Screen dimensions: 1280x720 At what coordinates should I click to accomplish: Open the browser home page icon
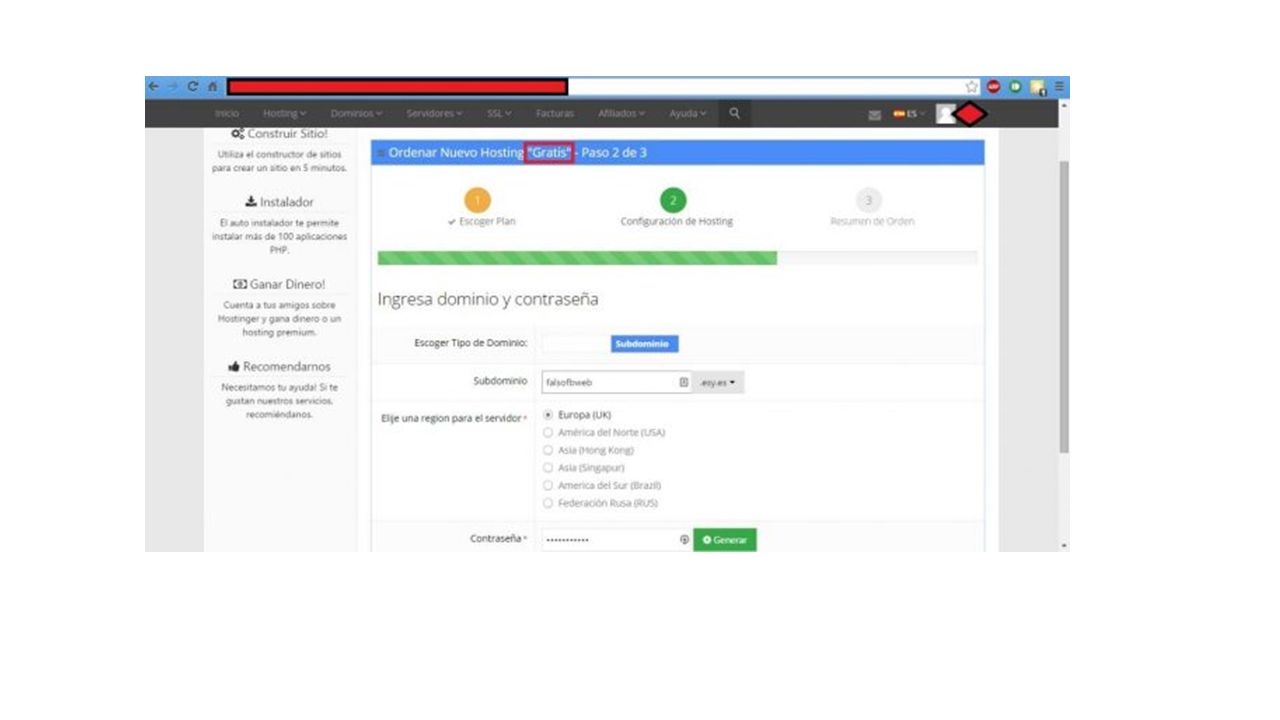pyautogui.click(x=212, y=87)
